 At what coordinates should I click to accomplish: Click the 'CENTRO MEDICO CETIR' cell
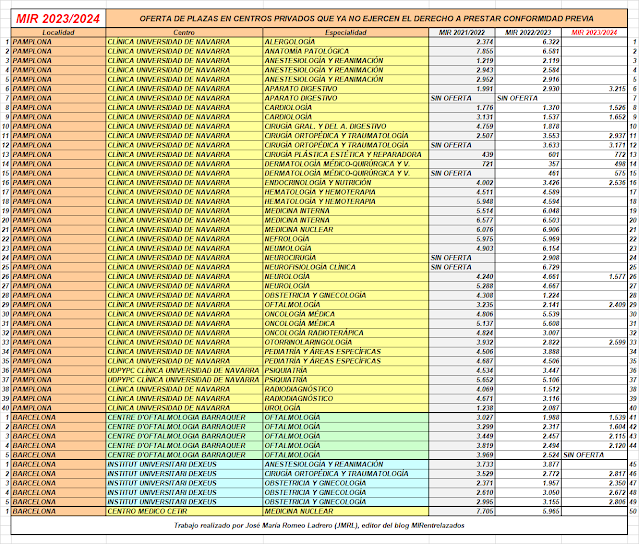[184, 511]
